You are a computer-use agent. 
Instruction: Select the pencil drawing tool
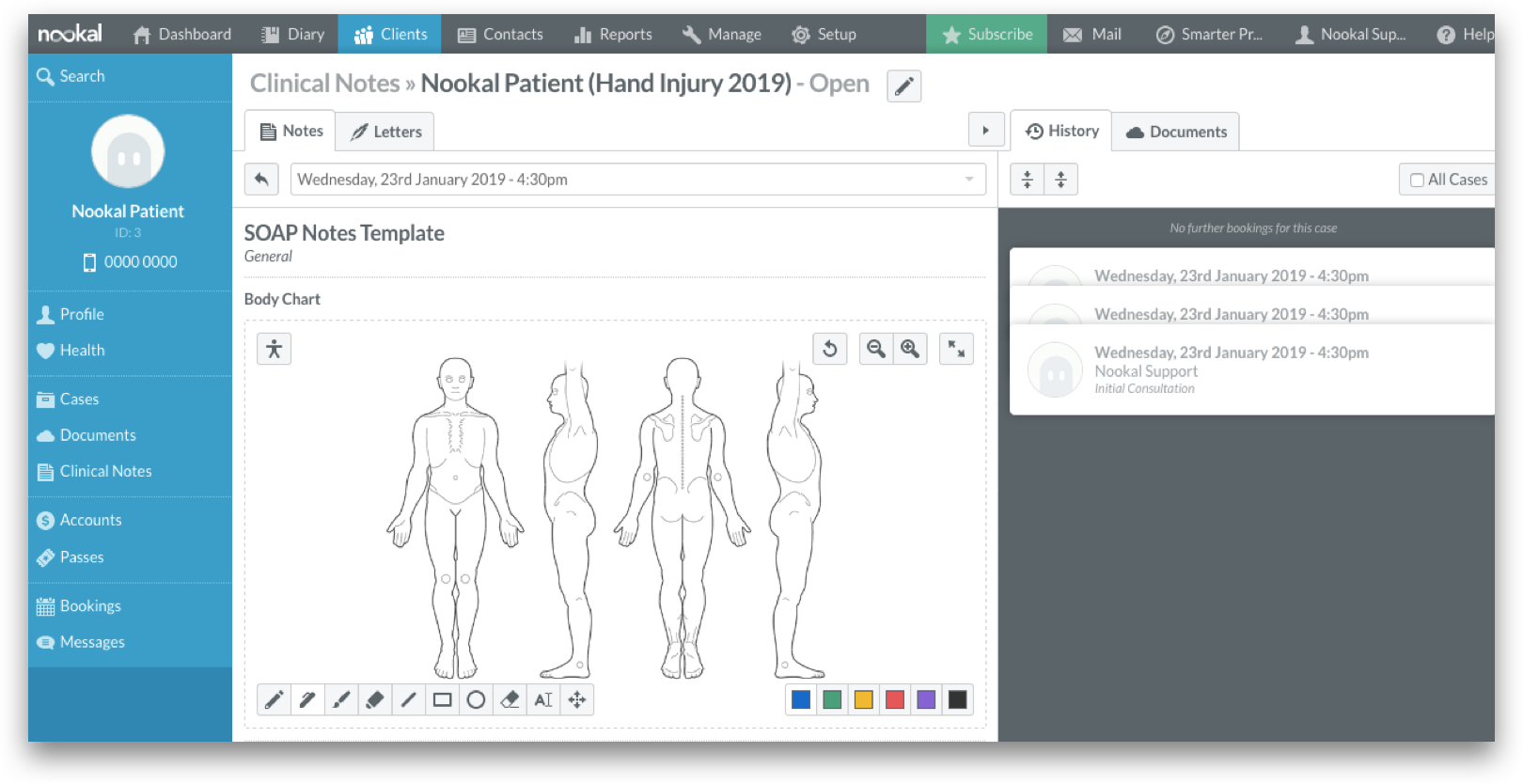[x=274, y=699]
